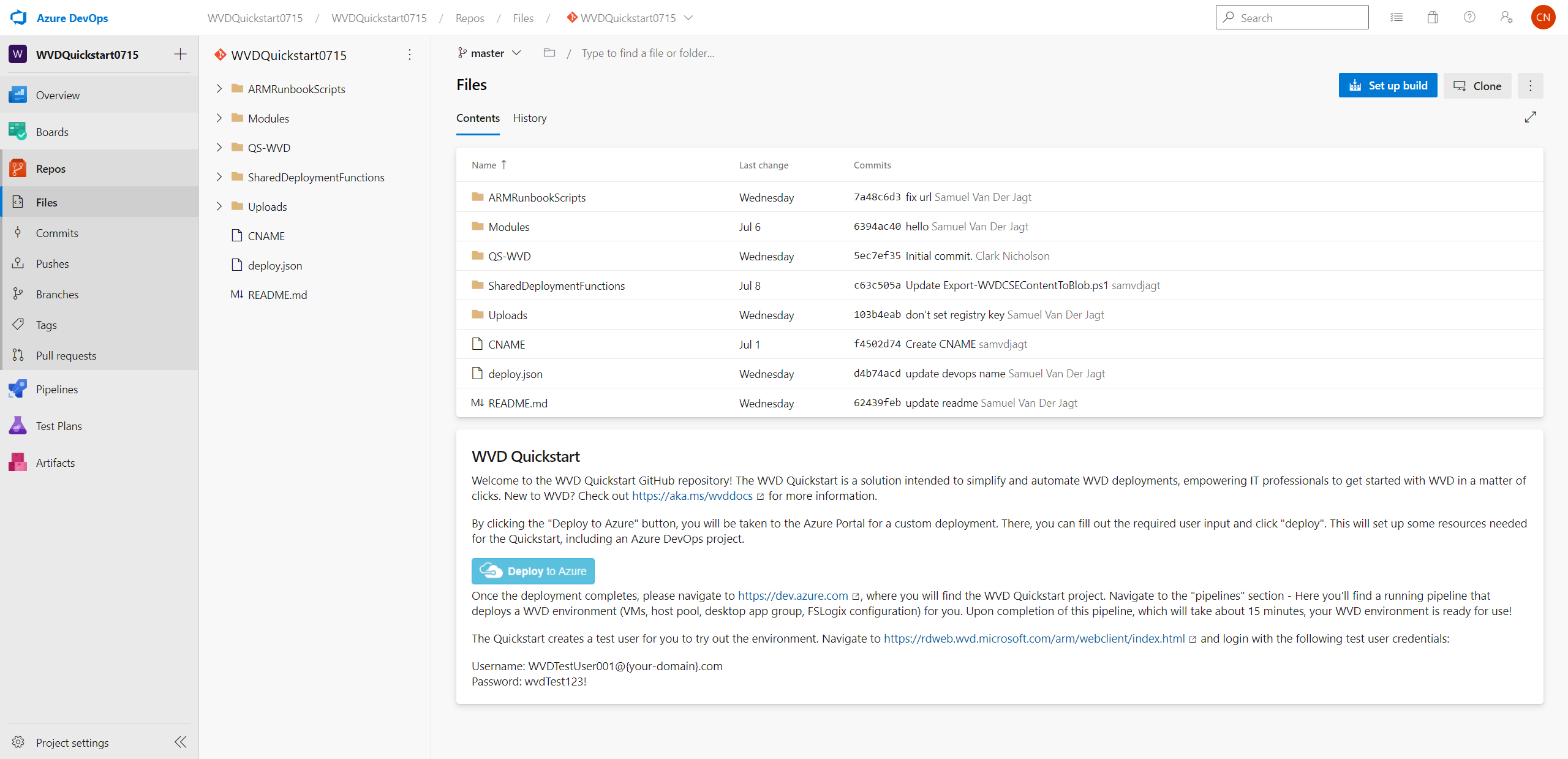Screen dimensions: 1568x759
Task: Click the Azure DevOps logo icon
Action: 19,18
